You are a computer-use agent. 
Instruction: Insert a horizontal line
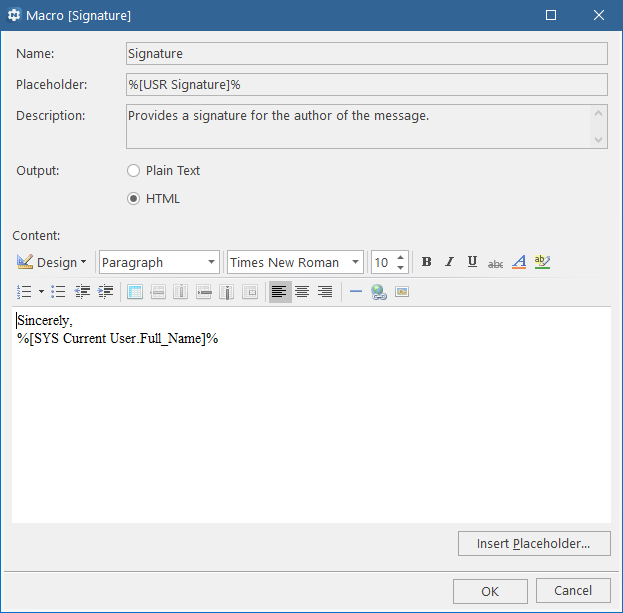(356, 292)
